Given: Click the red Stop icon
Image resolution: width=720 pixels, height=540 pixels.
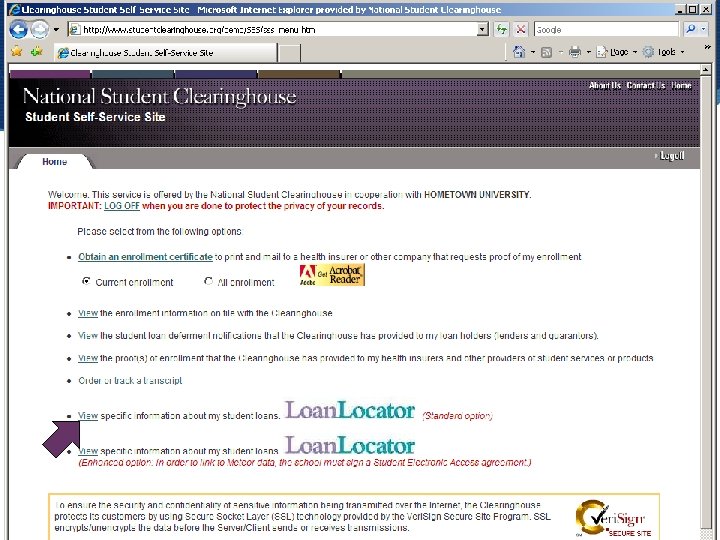Looking at the screenshot, I should coord(521,30).
